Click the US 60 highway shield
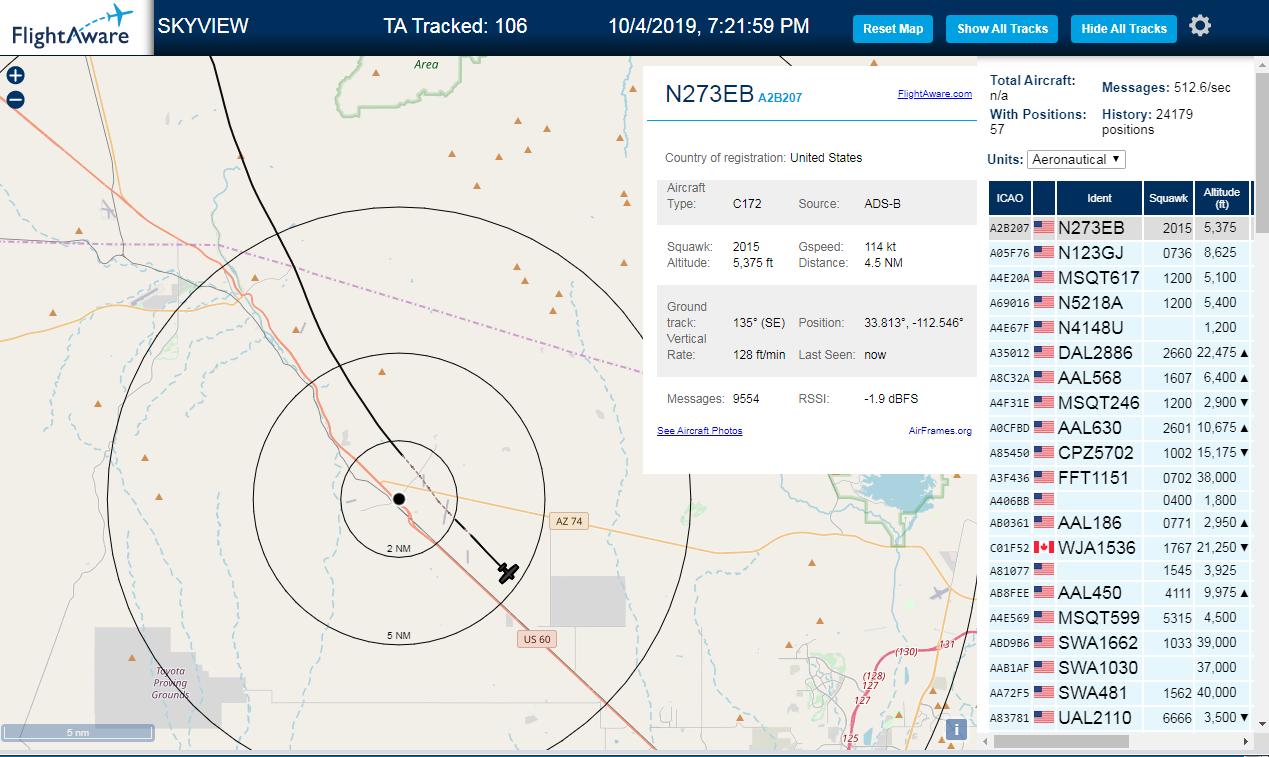This screenshot has height=757, width=1269. [537, 639]
